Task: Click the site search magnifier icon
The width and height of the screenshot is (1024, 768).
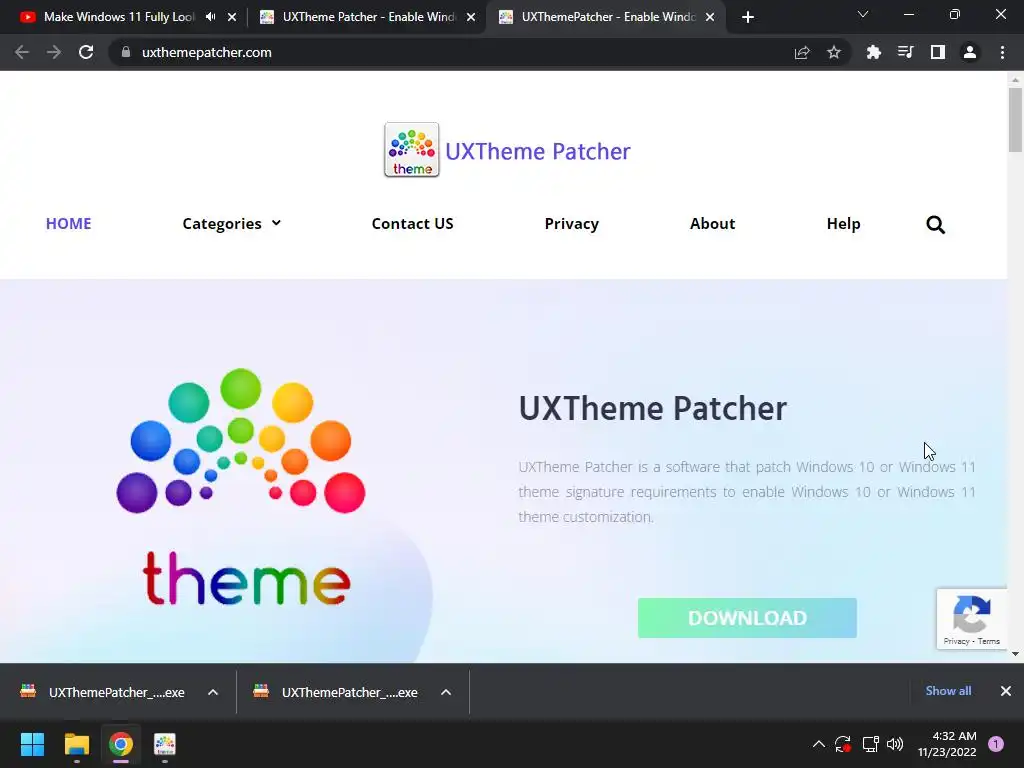Action: pyautogui.click(x=935, y=225)
